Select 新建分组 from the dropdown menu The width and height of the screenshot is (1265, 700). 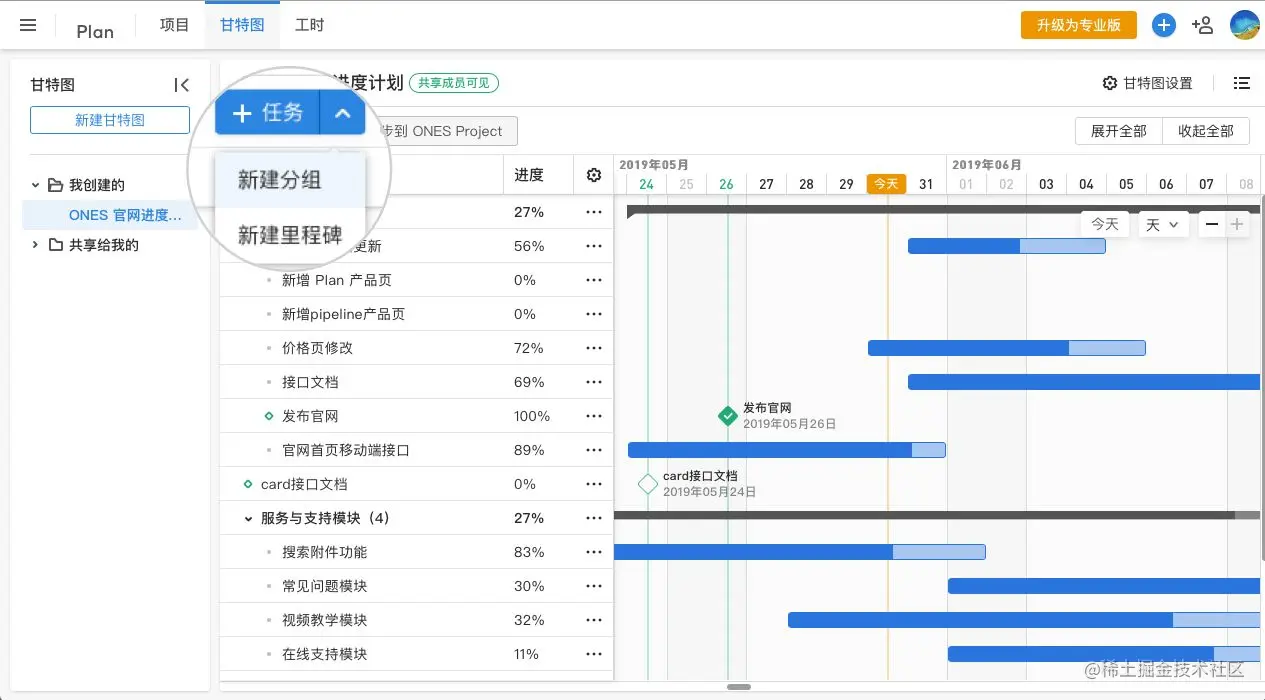tap(279, 180)
